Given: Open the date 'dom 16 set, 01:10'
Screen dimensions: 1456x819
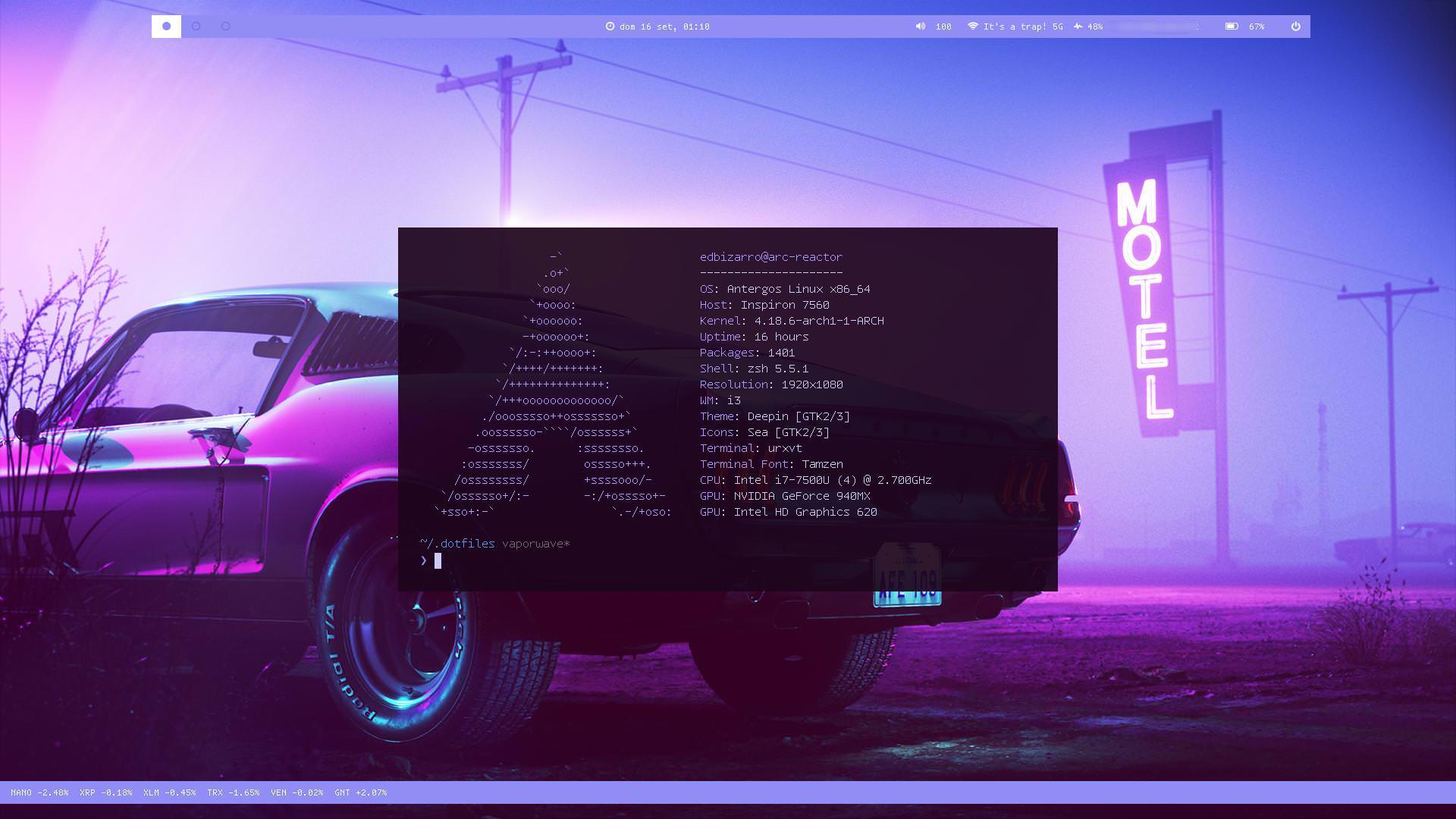Looking at the screenshot, I should click(664, 27).
